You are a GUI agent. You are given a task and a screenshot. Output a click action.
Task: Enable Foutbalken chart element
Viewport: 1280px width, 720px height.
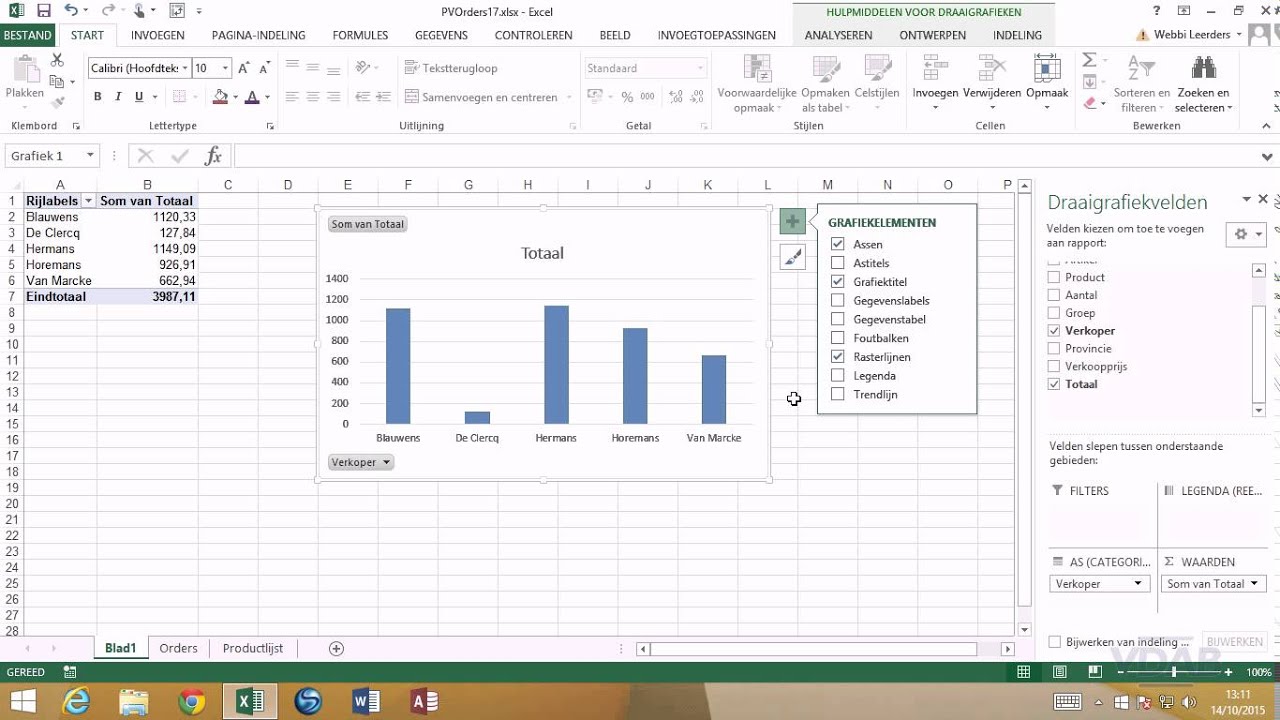click(838, 338)
